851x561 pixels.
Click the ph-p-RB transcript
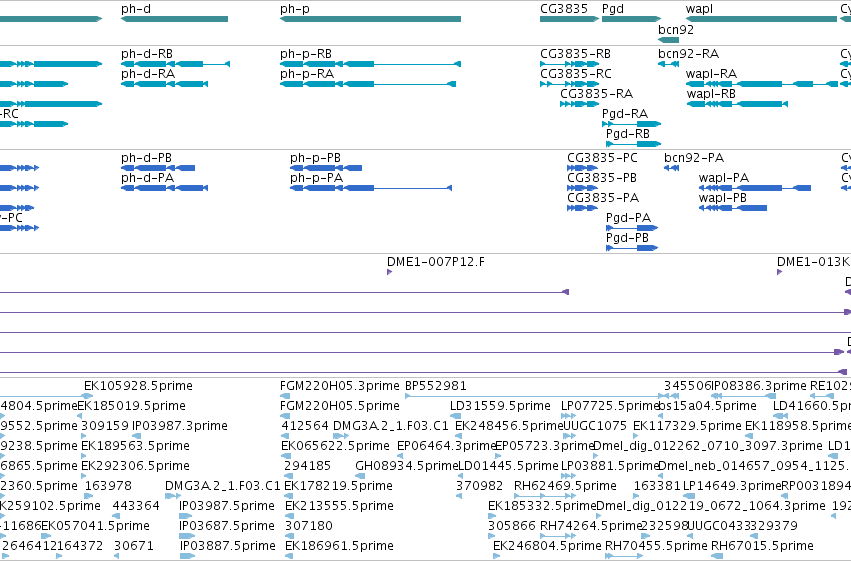[x=370, y=64]
